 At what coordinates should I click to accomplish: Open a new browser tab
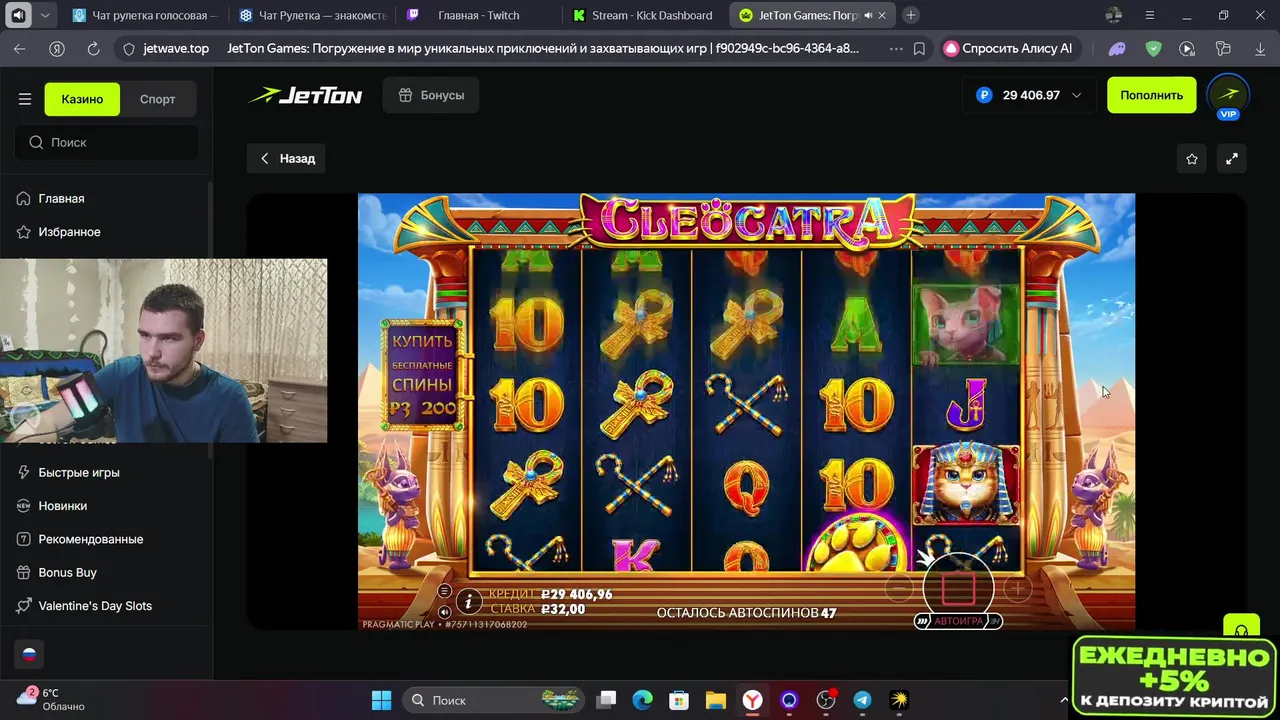click(910, 15)
